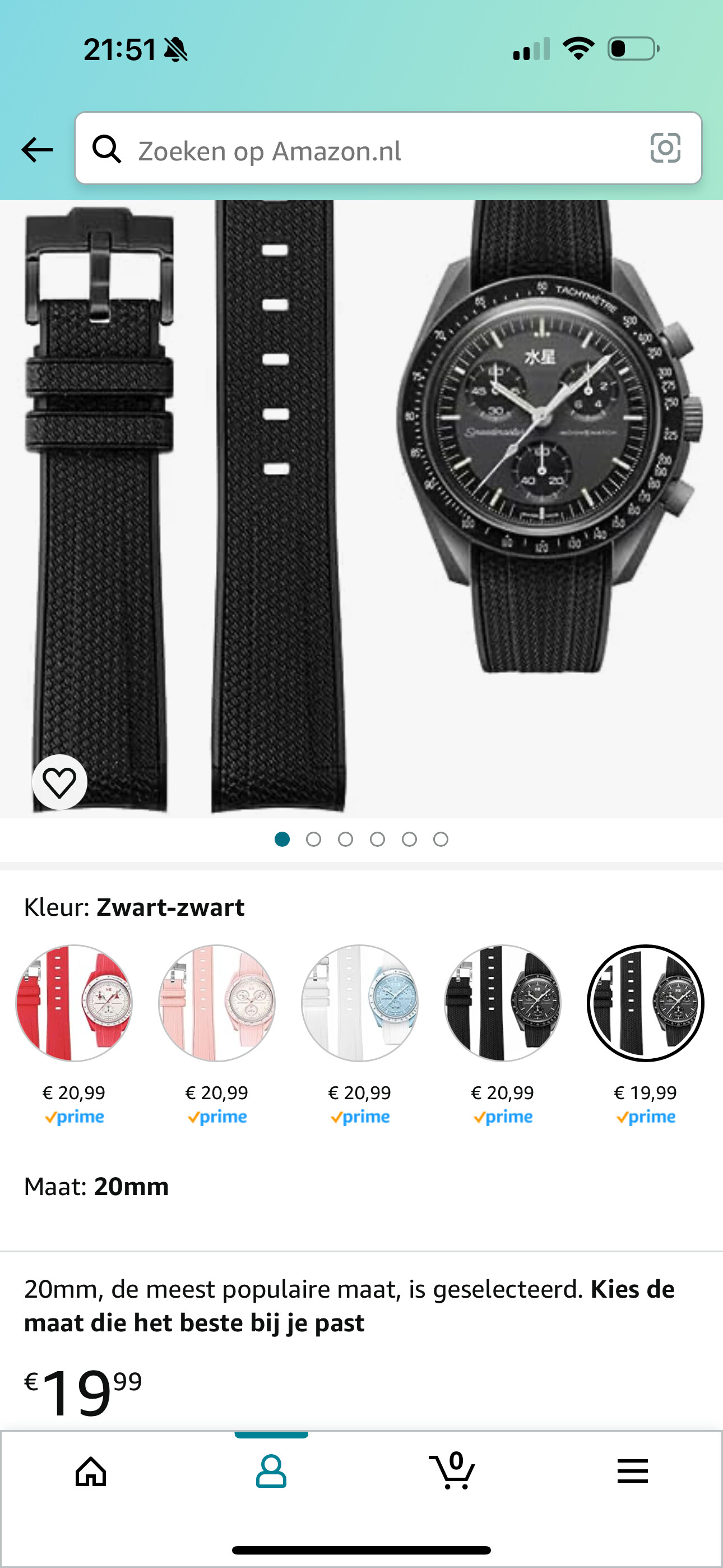This screenshot has height=1568, width=723.
Task: Select the white strap with blue watch
Action: [360, 1003]
